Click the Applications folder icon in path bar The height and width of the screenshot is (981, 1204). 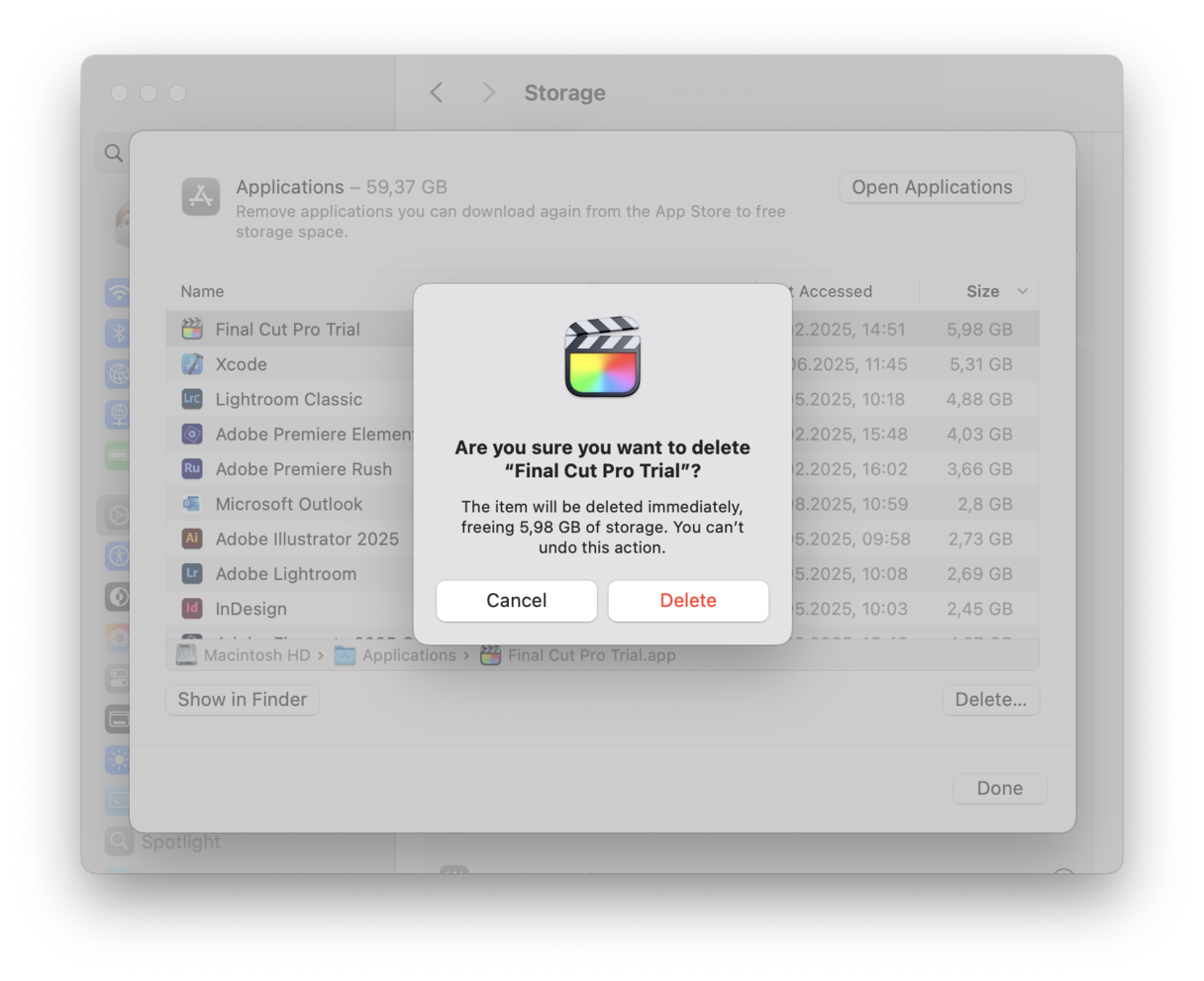click(x=345, y=654)
